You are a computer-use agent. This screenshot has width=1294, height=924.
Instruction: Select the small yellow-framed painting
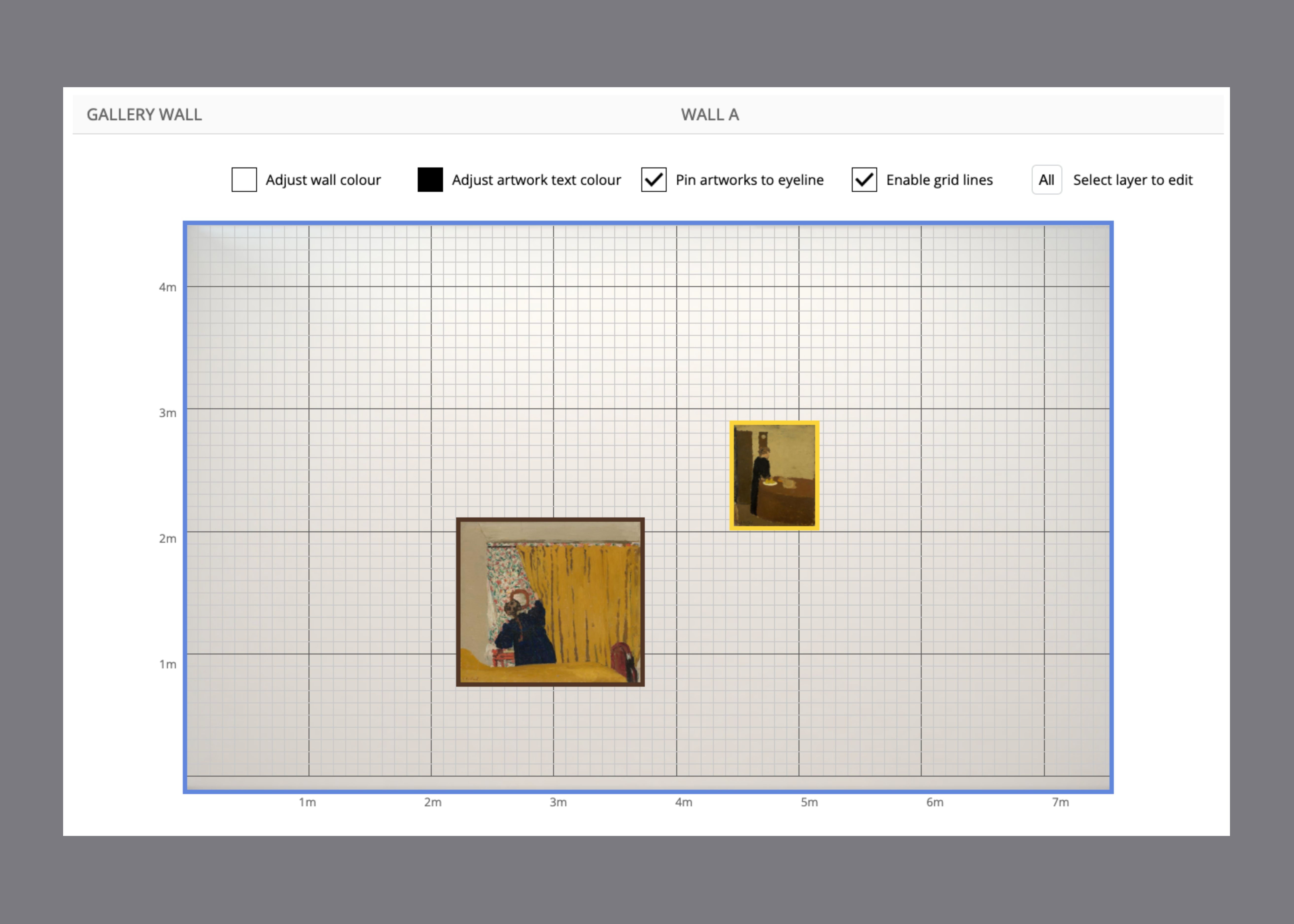click(x=774, y=476)
